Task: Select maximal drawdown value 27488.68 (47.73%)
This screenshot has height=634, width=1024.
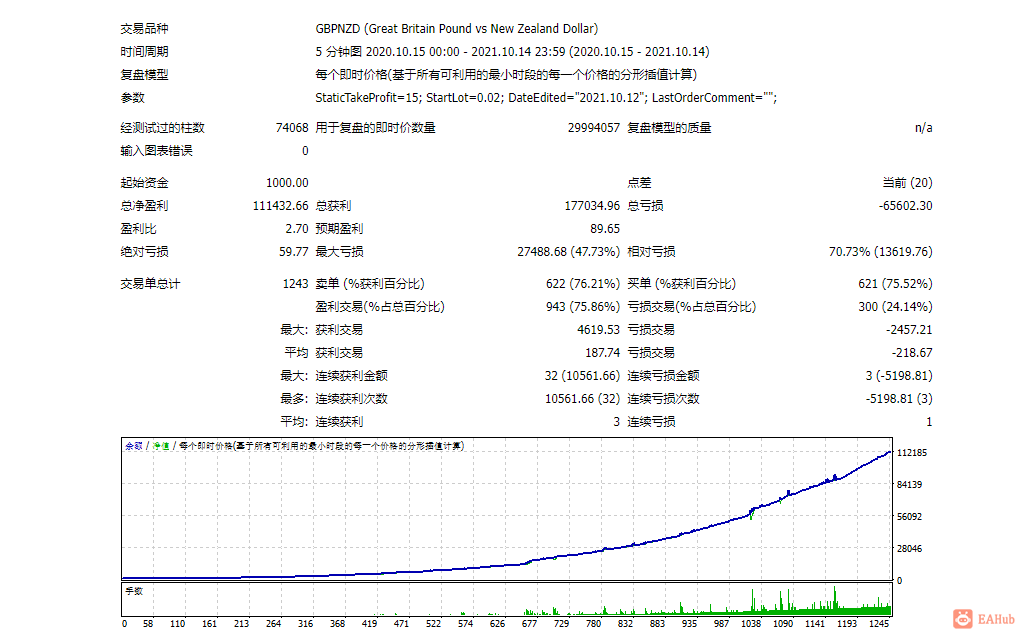Action: point(568,251)
